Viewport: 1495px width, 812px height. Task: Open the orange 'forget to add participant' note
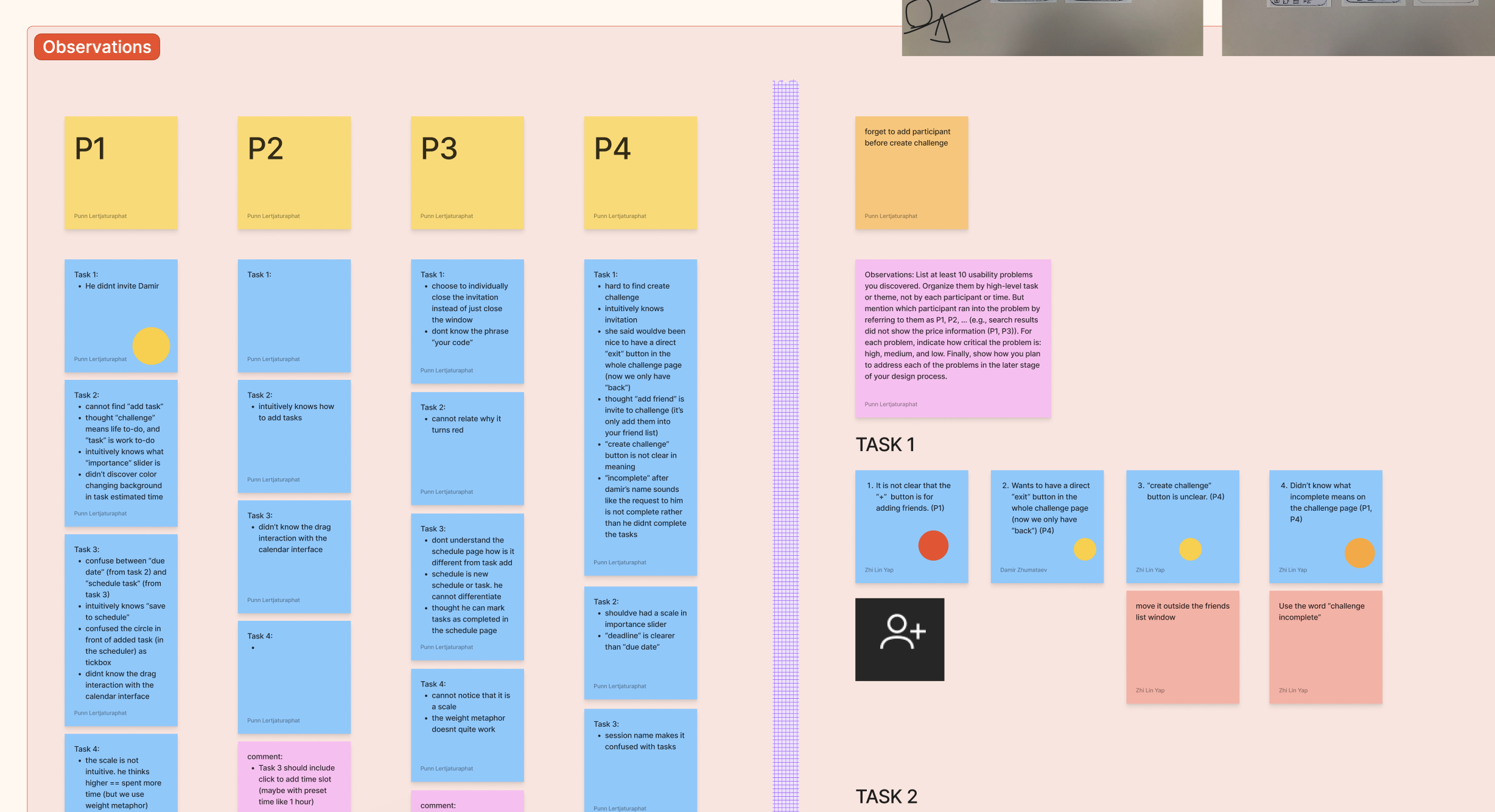911,173
